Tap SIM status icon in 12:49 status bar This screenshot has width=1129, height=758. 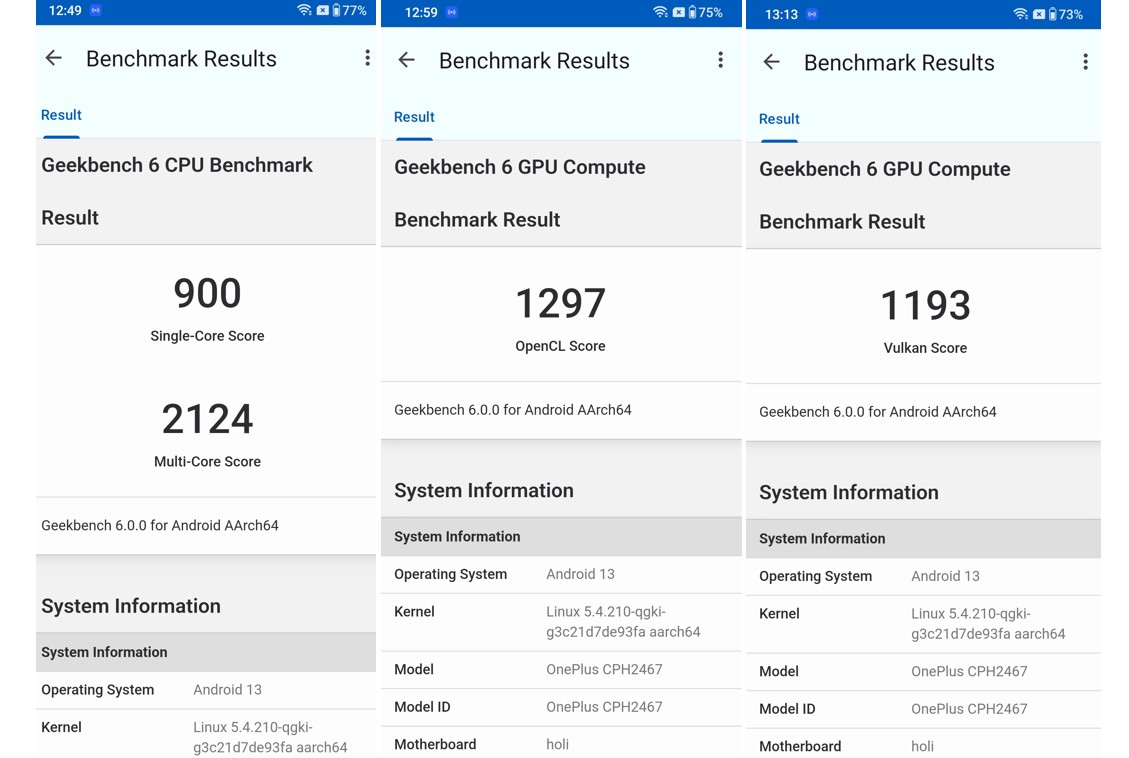coord(323,10)
